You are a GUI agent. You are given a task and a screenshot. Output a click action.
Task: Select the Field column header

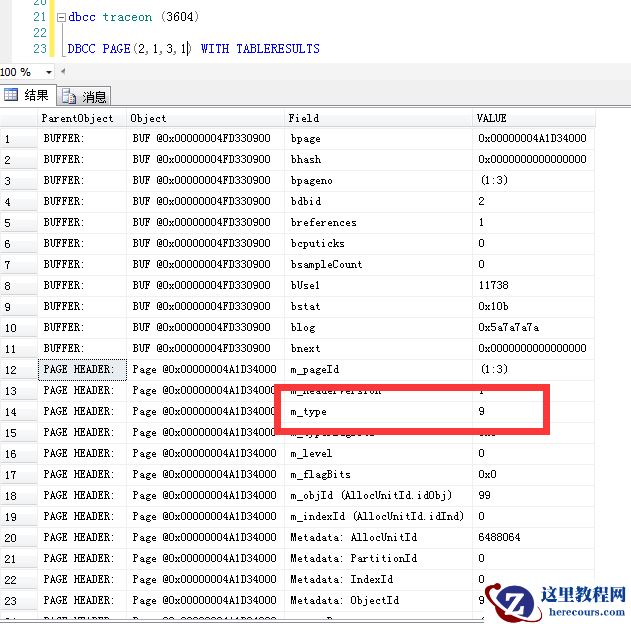(x=378, y=118)
